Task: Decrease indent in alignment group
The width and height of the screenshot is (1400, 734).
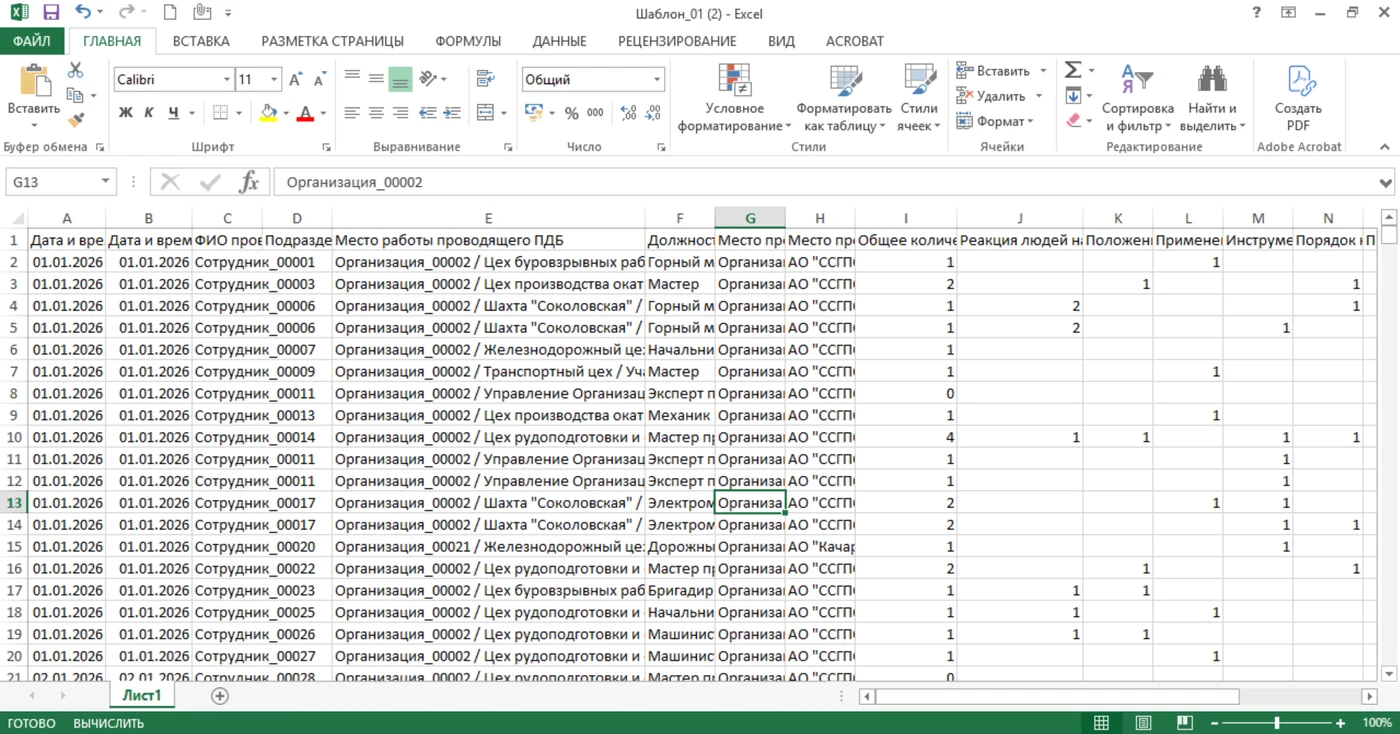Action: pyautogui.click(x=427, y=113)
